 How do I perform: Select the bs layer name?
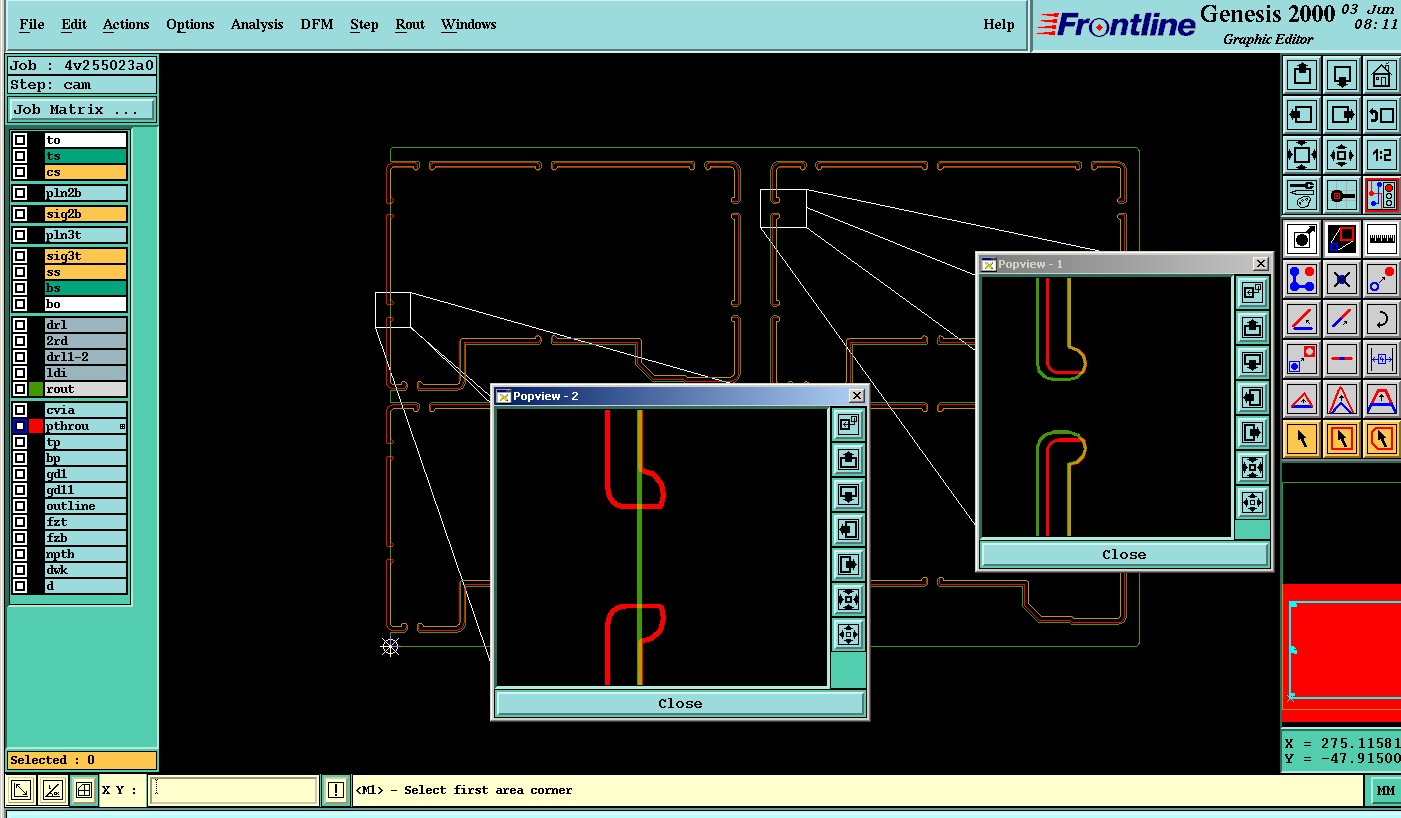tap(86, 288)
